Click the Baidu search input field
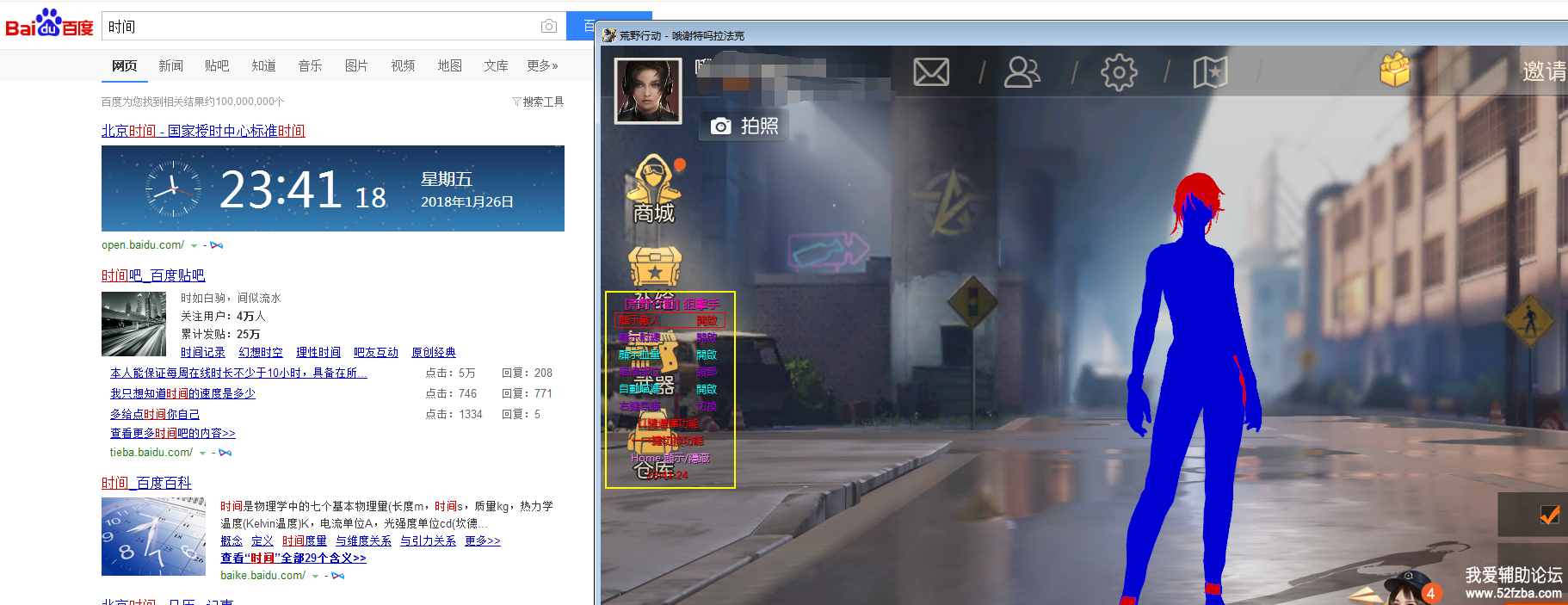The height and width of the screenshot is (605, 1568). click(334, 27)
